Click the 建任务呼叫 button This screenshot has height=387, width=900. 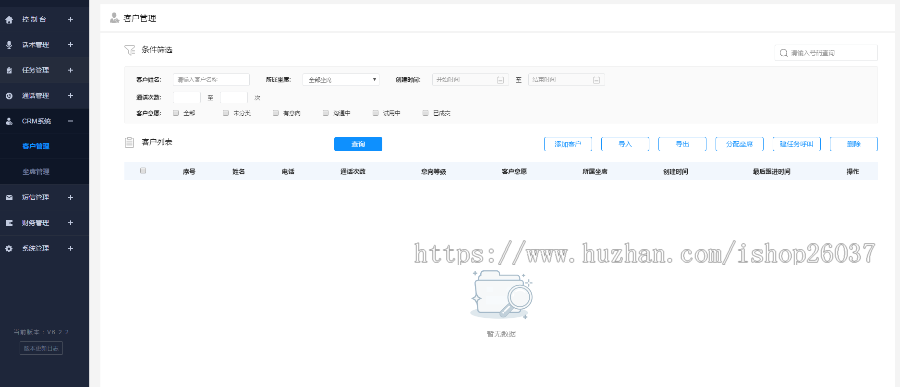tap(797, 144)
